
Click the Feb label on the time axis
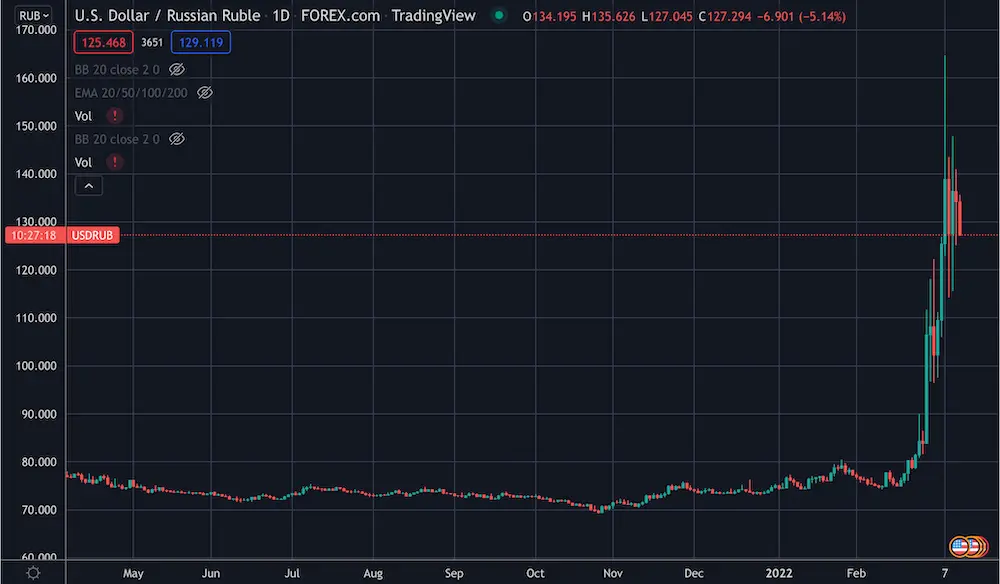pyautogui.click(x=856, y=573)
